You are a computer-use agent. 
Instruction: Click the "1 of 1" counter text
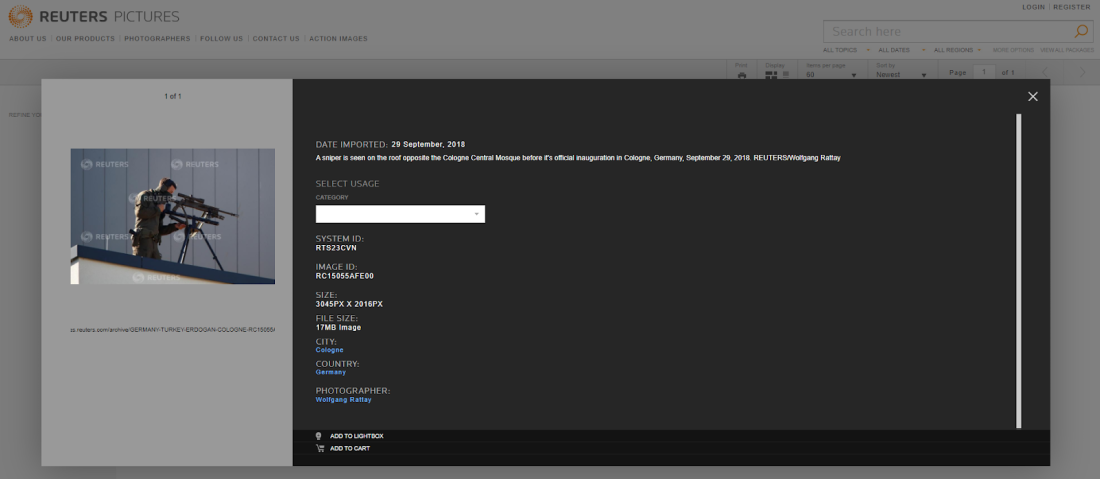click(173, 96)
